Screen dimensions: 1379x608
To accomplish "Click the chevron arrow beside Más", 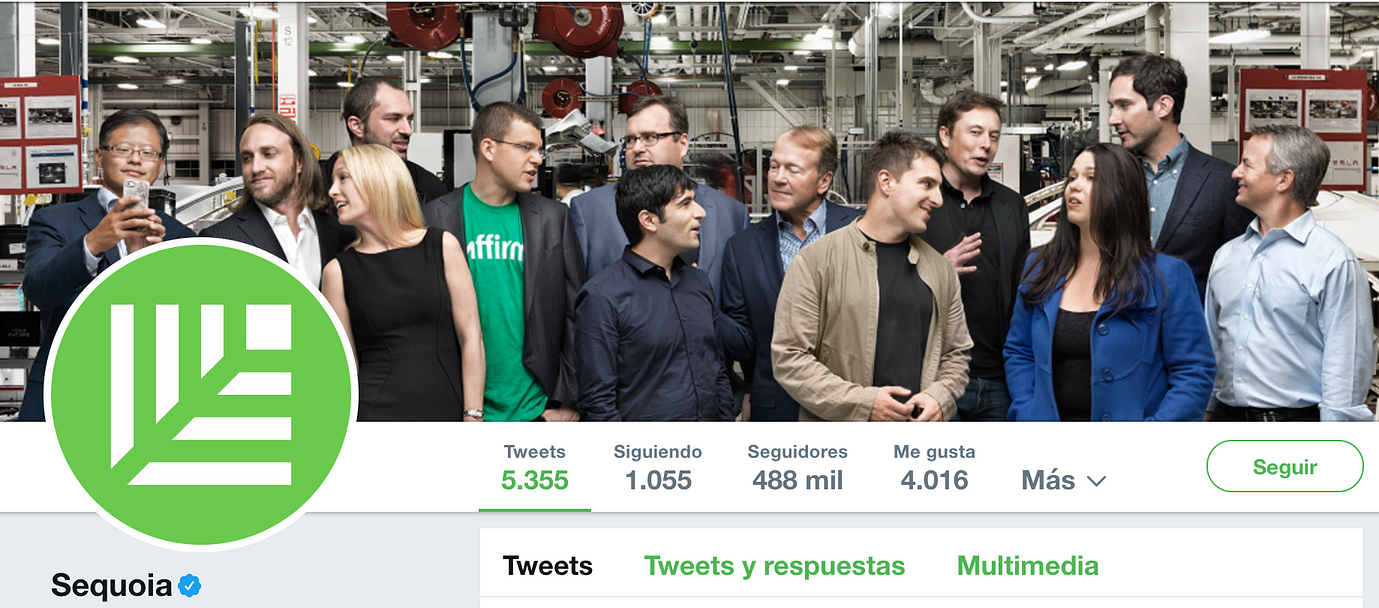I will pyautogui.click(x=1096, y=481).
